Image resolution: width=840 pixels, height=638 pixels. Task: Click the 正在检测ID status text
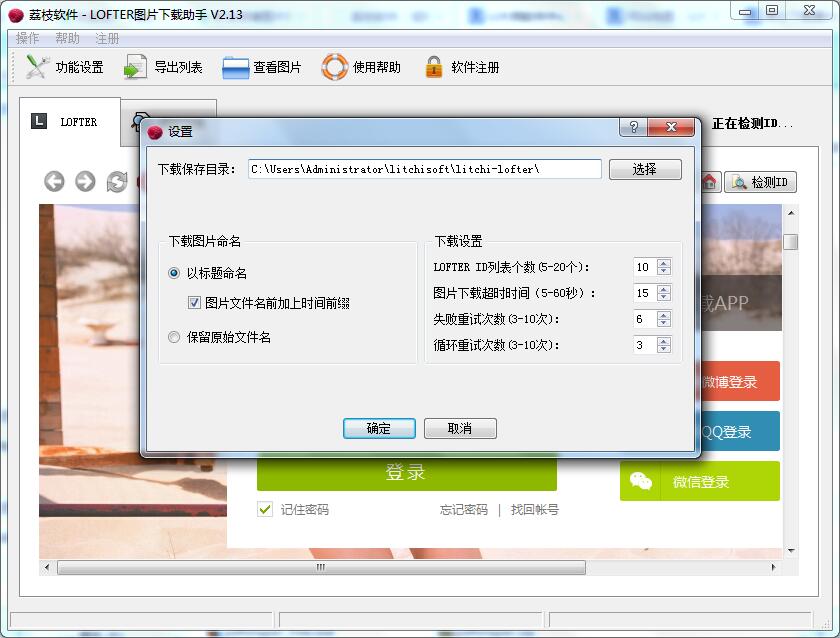[751, 124]
